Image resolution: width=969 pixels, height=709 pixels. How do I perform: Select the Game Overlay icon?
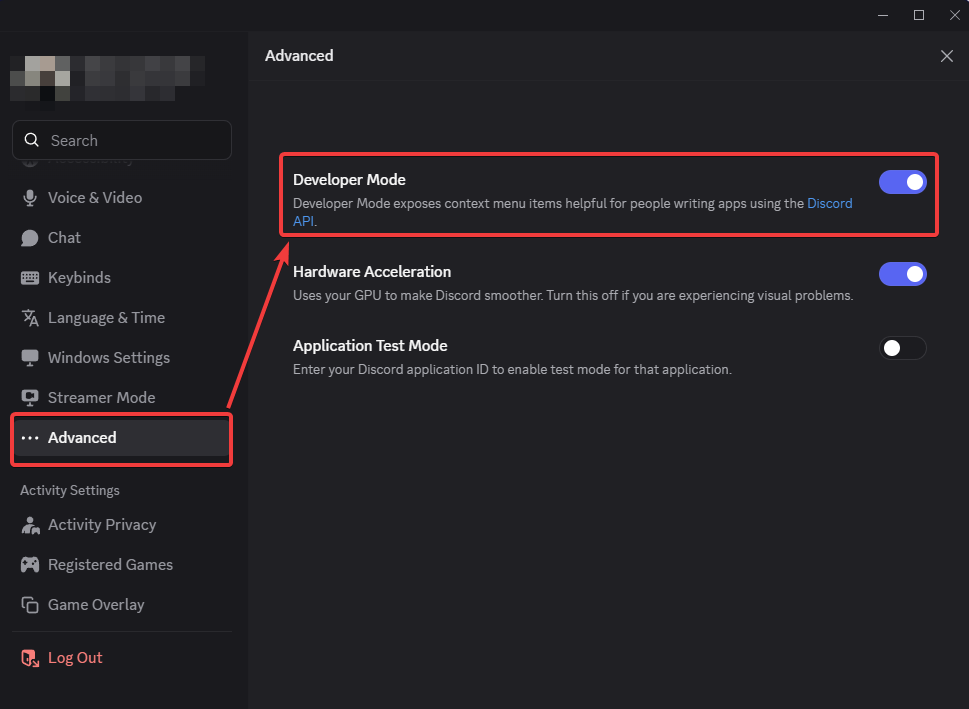click(31, 604)
